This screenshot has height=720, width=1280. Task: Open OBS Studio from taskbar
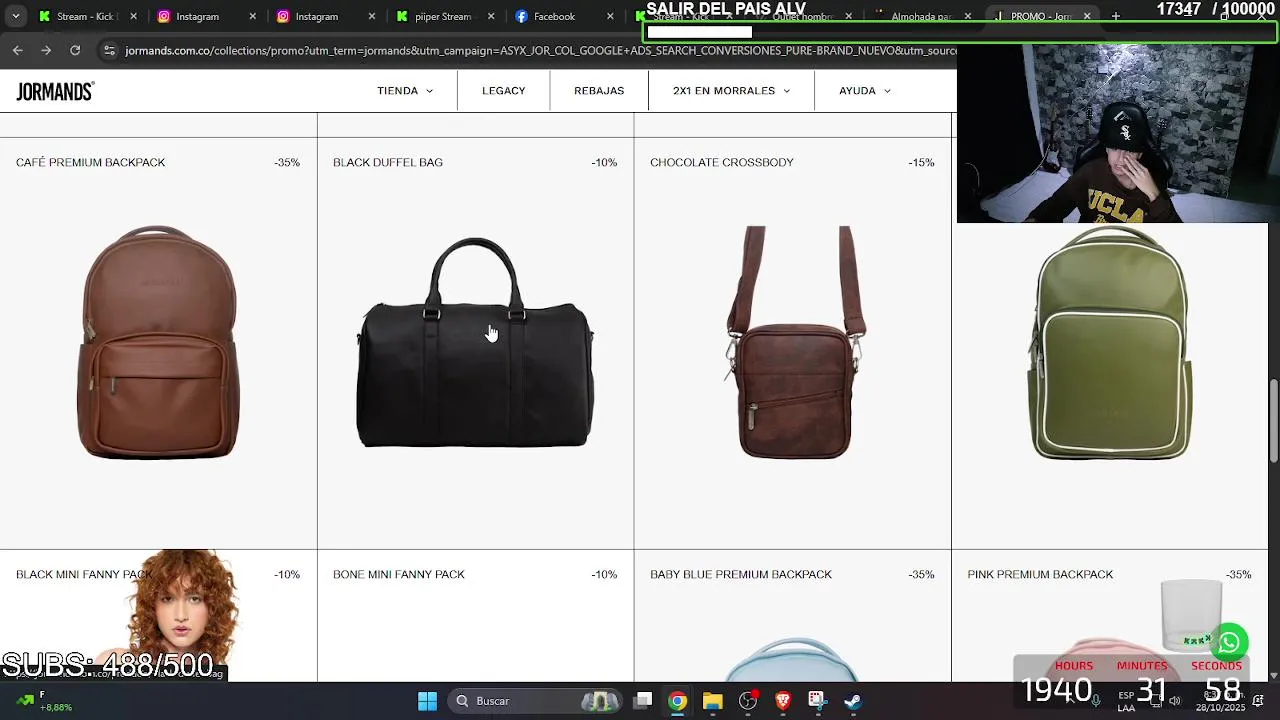(748, 701)
